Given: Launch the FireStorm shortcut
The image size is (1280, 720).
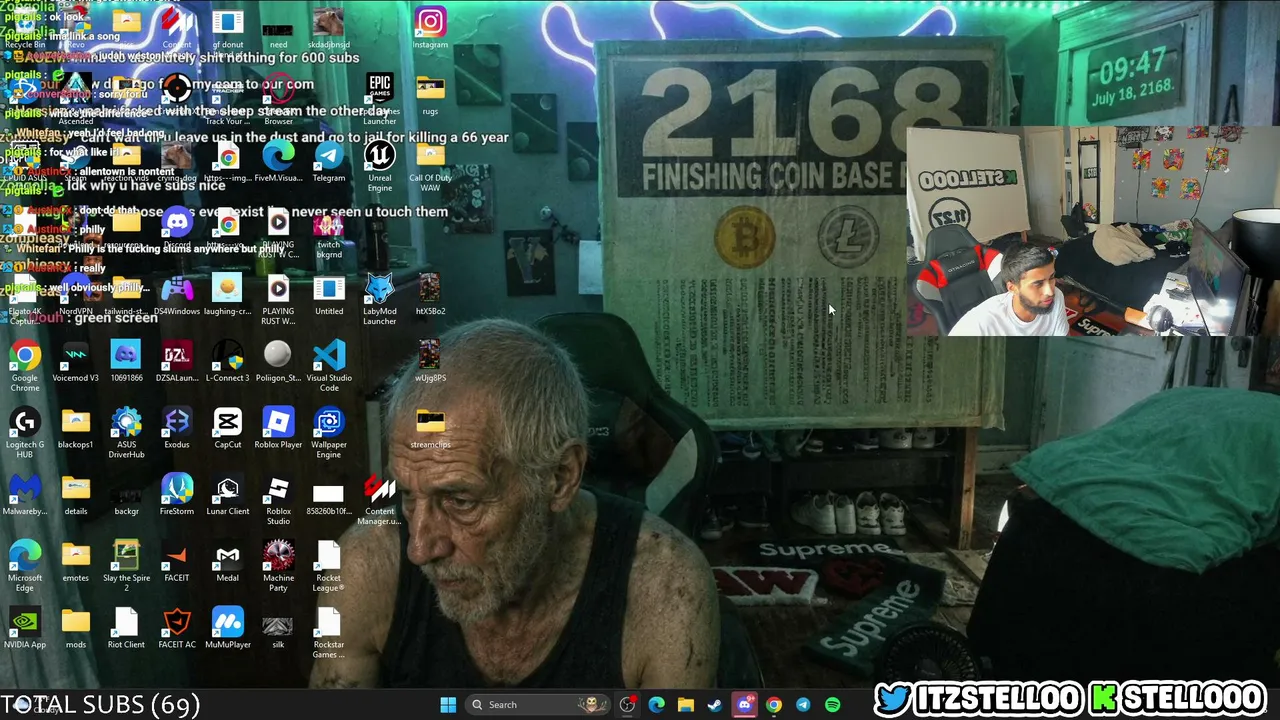Looking at the screenshot, I should (177, 496).
